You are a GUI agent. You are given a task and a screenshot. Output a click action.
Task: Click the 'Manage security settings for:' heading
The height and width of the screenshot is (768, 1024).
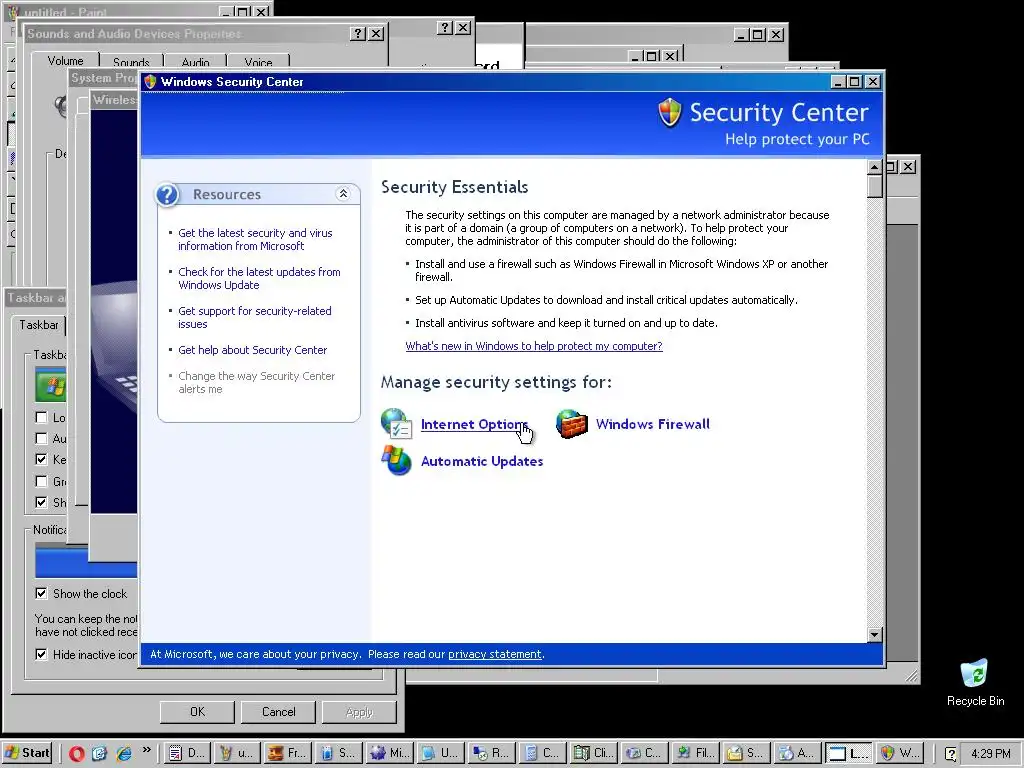496,382
